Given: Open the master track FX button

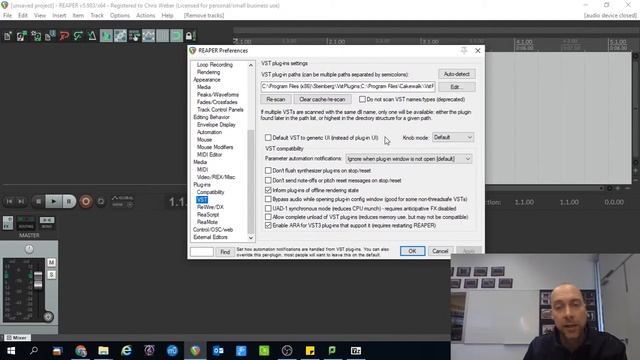Looking at the screenshot, I should pyautogui.click(x=8, y=223).
